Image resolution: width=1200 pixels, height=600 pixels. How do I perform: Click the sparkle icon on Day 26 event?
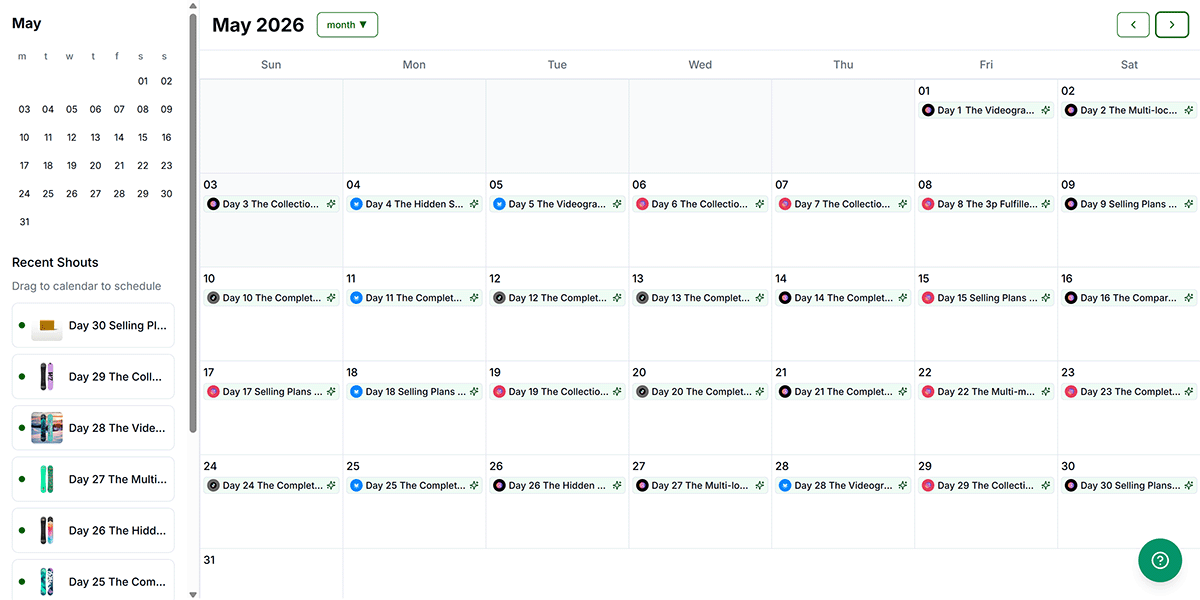click(617, 486)
